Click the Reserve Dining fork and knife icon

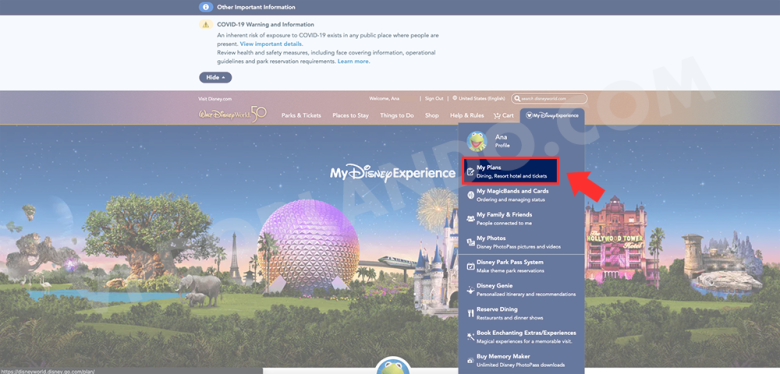(470, 313)
